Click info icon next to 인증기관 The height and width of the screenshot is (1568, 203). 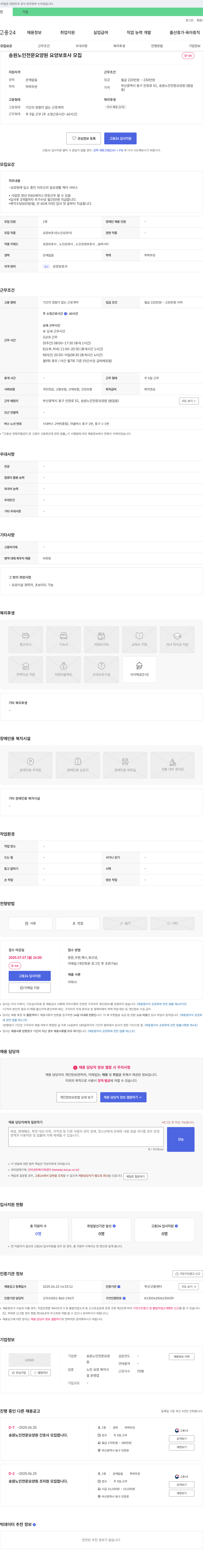[x=119, y=1287]
